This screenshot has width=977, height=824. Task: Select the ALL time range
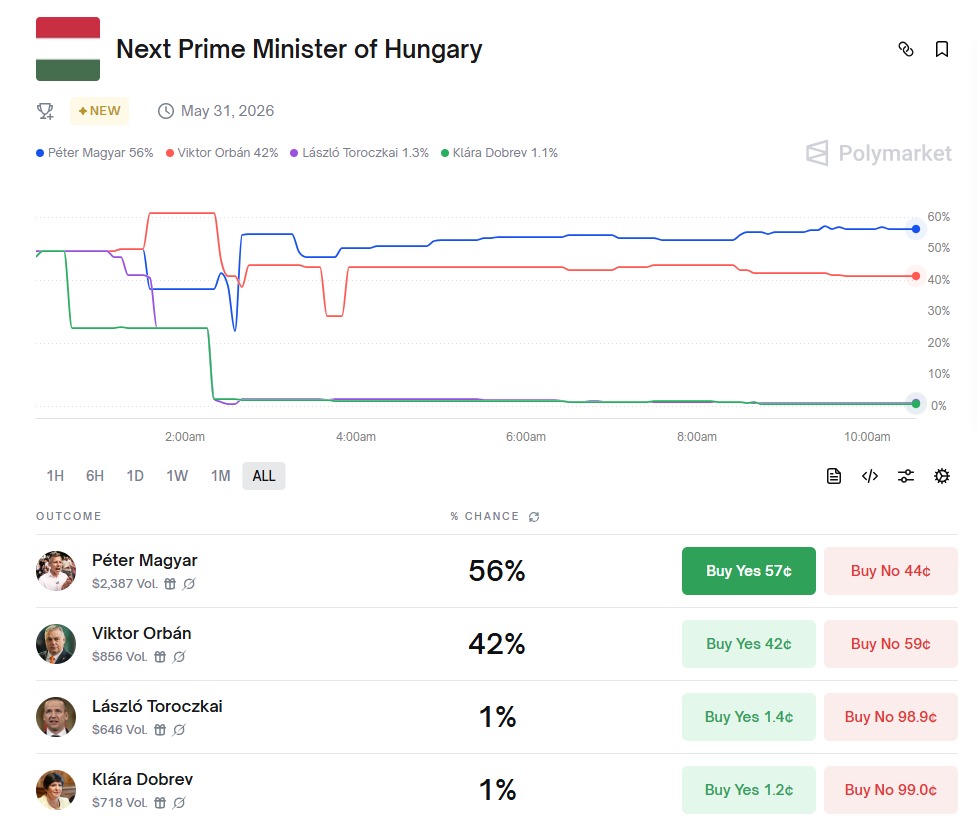point(264,476)
